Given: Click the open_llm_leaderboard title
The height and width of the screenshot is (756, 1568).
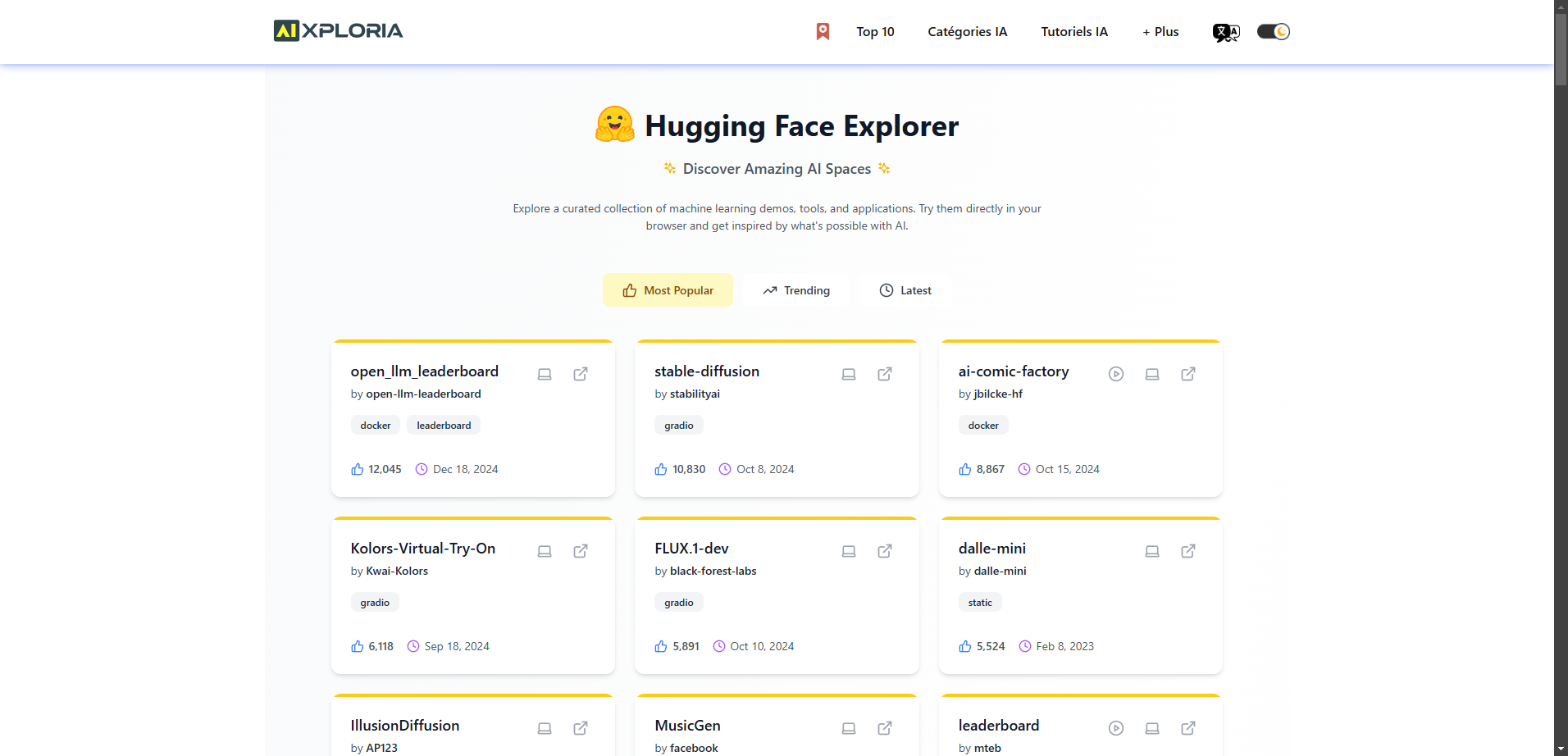Looking at the screenshot, I should coord(425,371).
